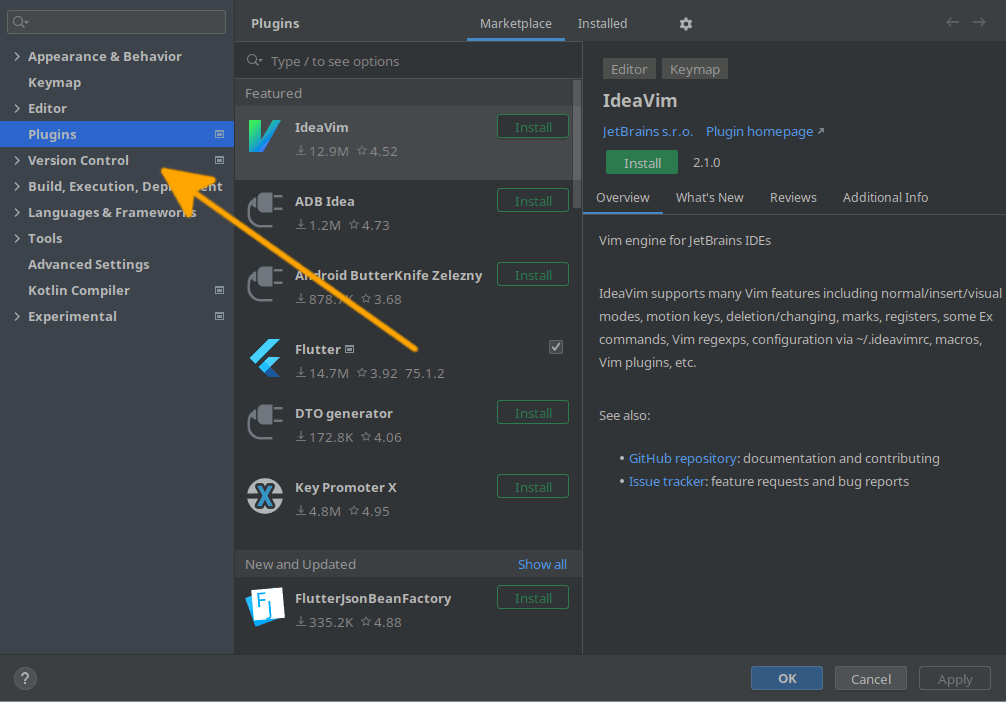Focus the plugin marketplace search field
Screen dimensions: 1006x702
(409, 61)
